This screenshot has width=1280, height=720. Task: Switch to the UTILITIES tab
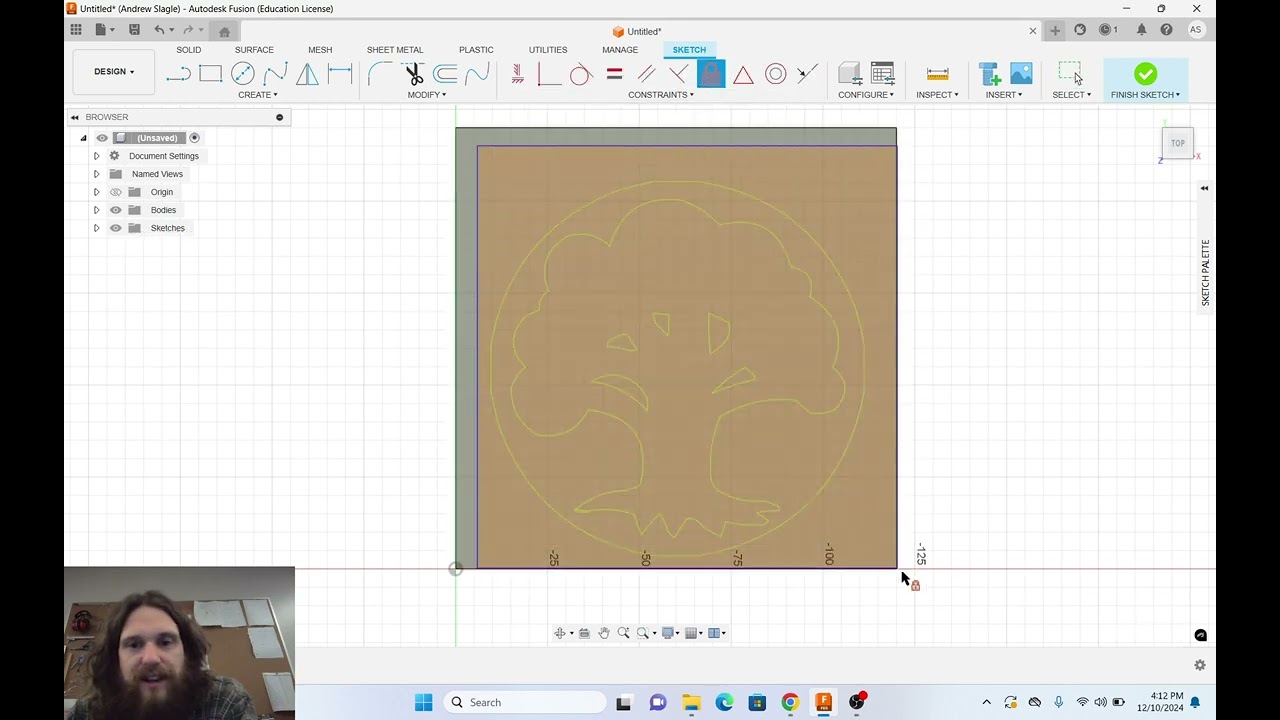(548, 50)
